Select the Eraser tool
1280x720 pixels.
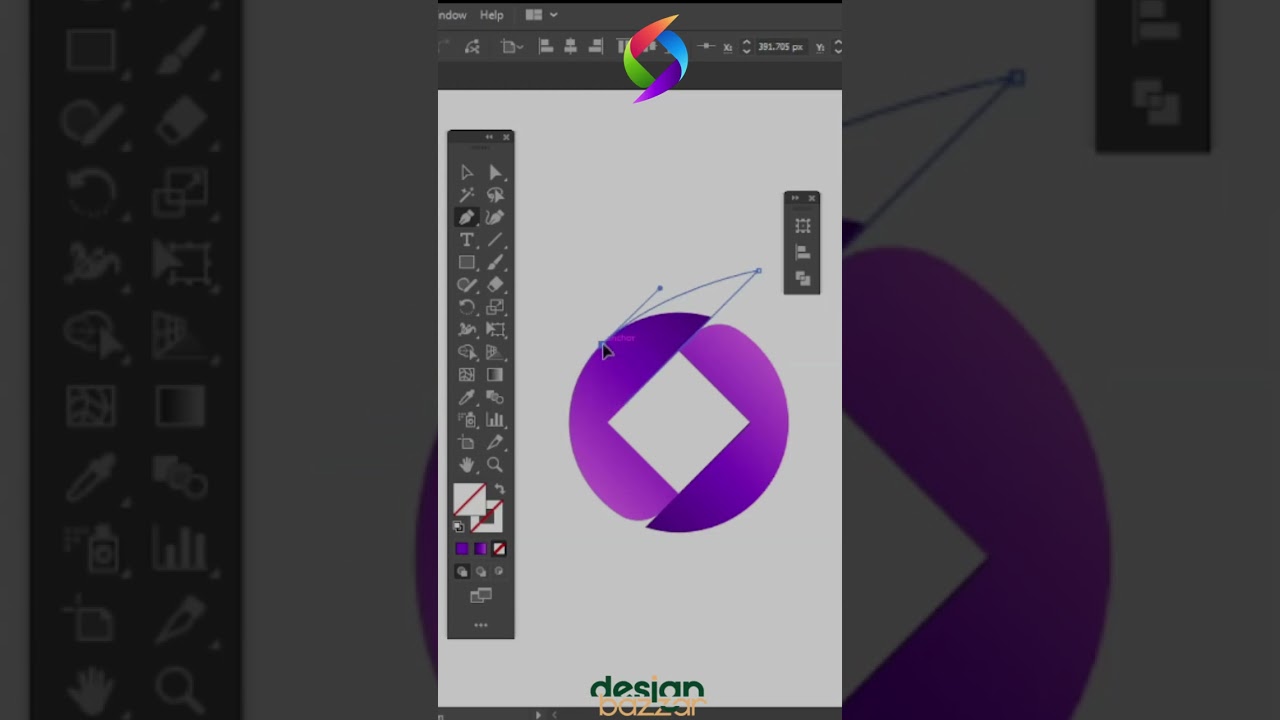[x=495, y=285]
